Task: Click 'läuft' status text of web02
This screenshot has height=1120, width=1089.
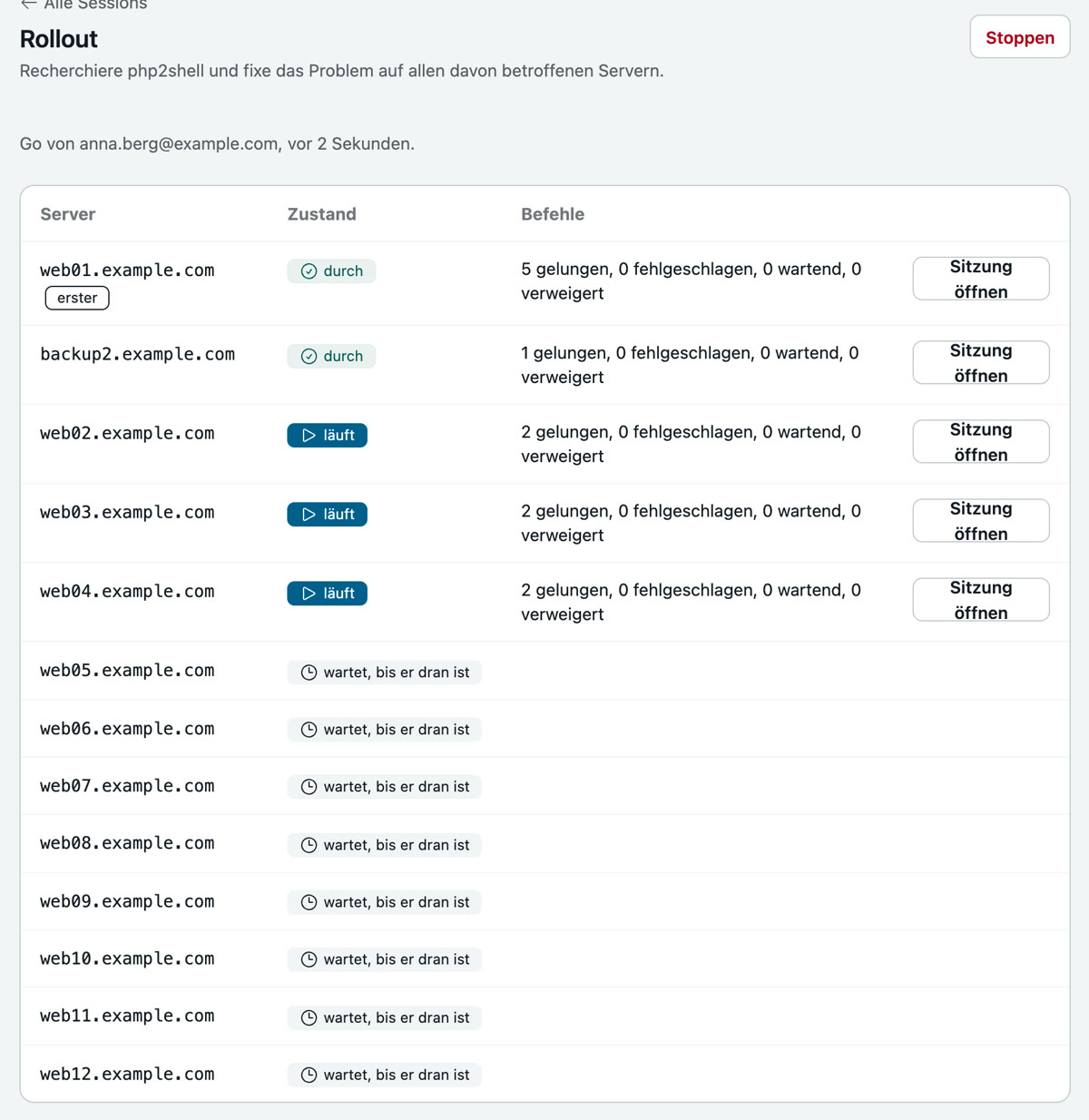Action: (339, 436)
